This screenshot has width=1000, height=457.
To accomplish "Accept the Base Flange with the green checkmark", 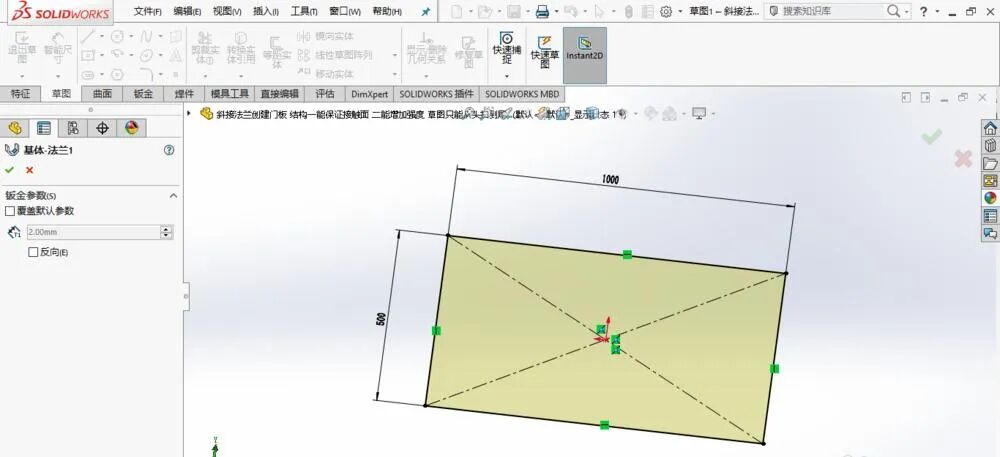I will tap(10, 170).
